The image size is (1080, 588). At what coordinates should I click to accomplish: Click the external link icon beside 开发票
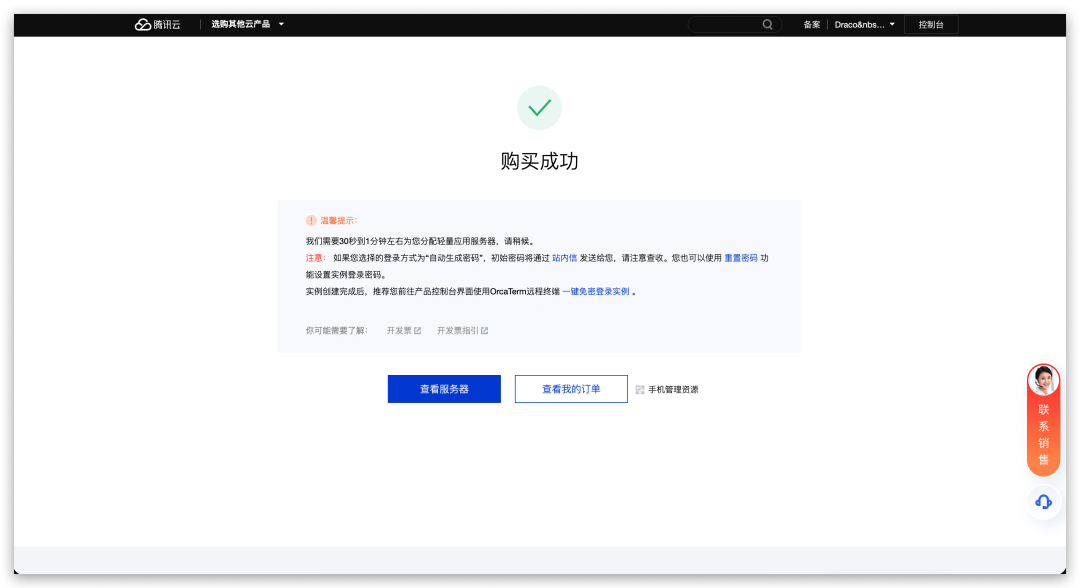[418, 330]
